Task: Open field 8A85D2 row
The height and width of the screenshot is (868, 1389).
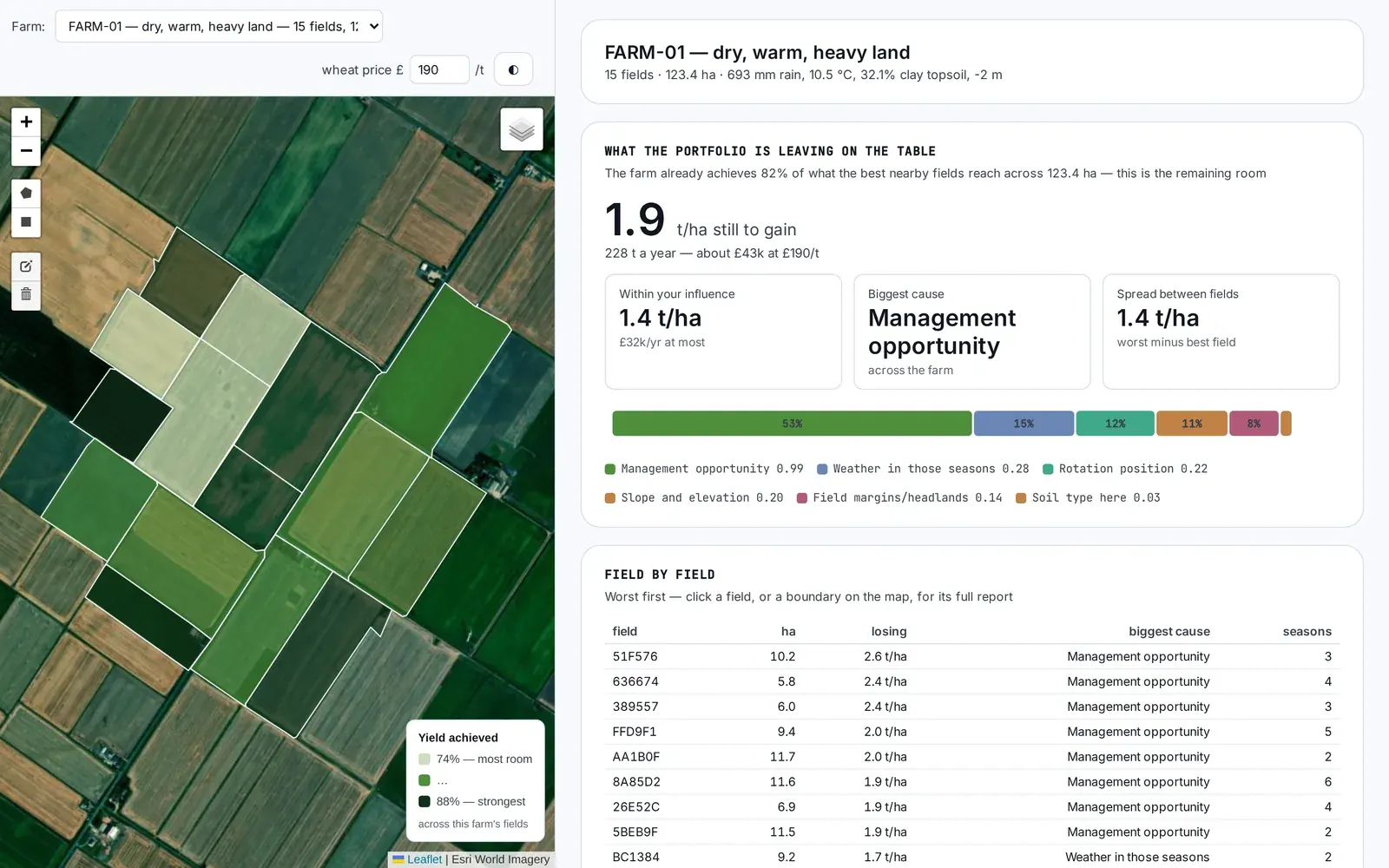Action: (x=971, y=782)
